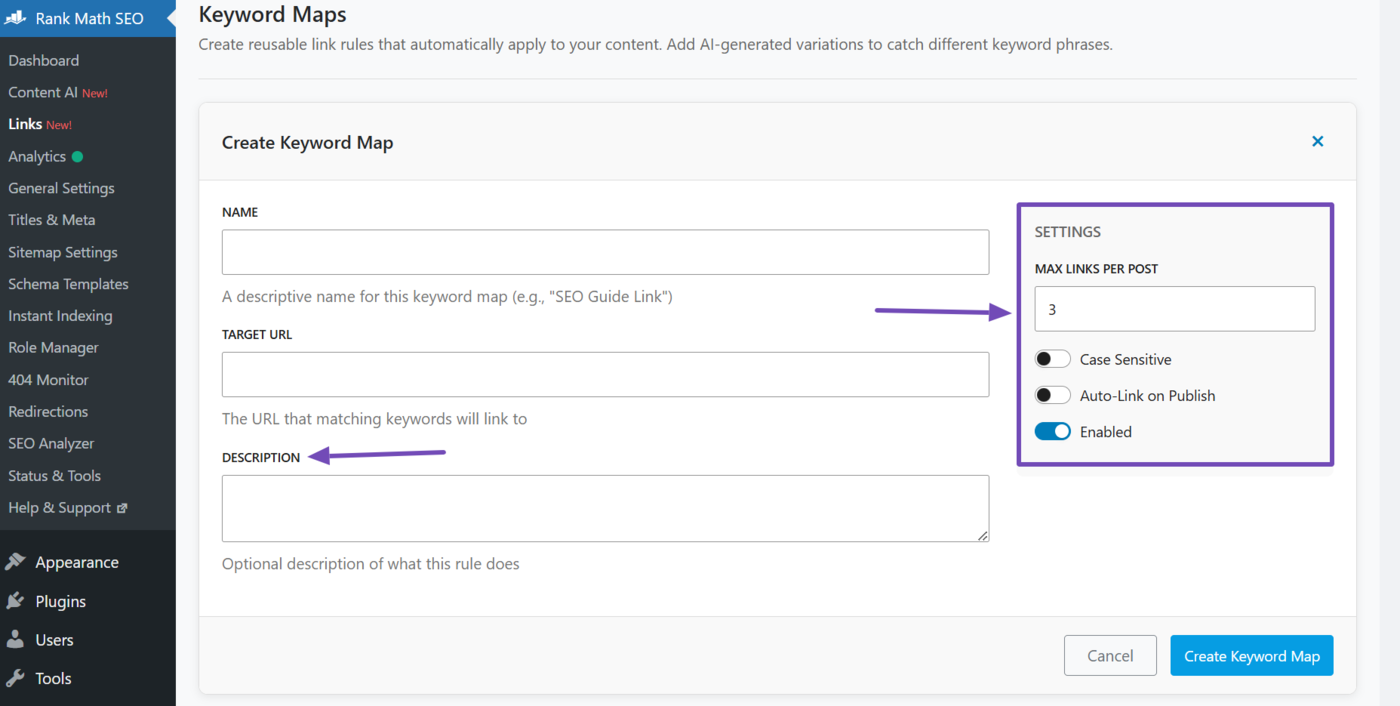Go to Sitemap Settings
Screen dimensions: 1400x706
(63, 251)
